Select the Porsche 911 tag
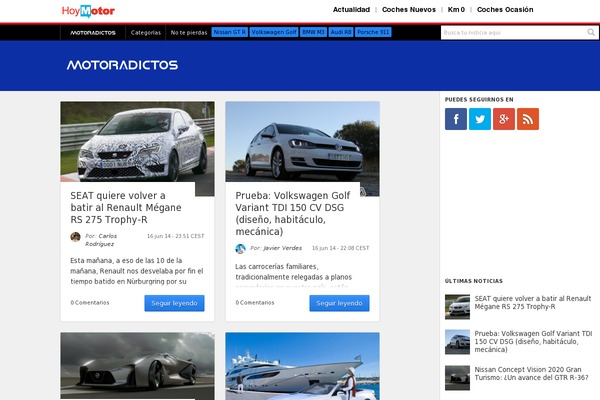 373,32
